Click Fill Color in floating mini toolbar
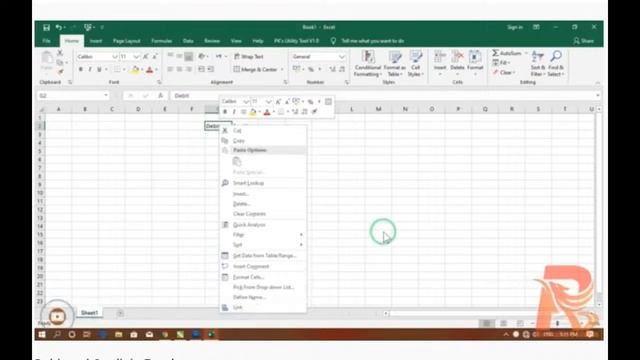 tap(253, 112)
